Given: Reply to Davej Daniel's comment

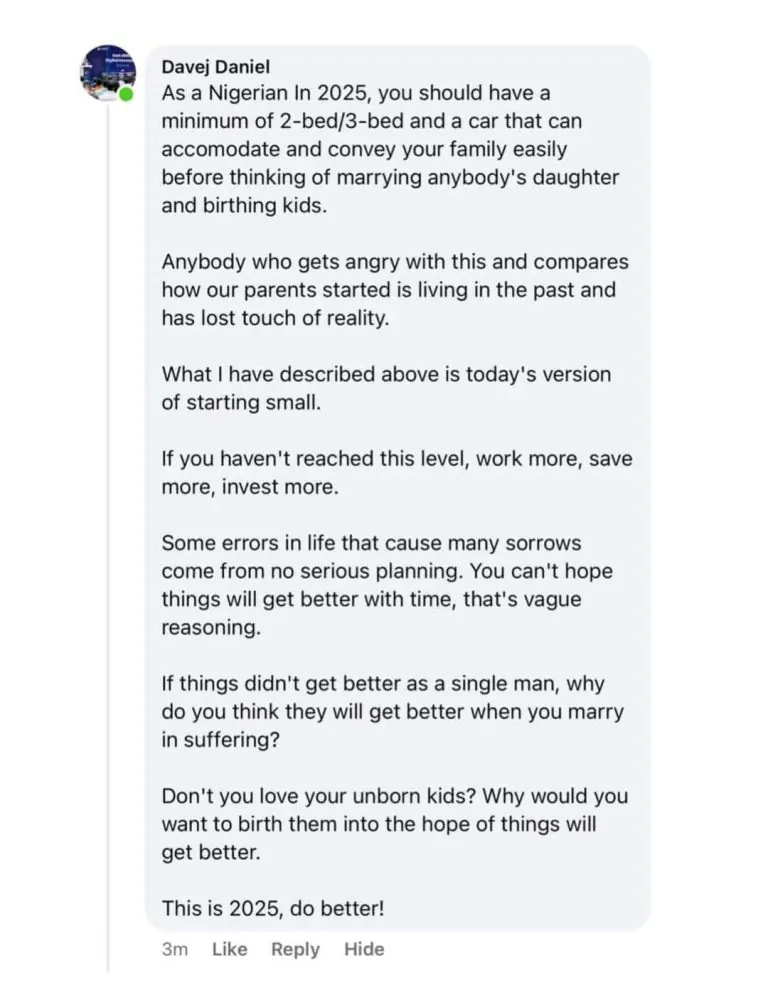Looking at the screenshot, I should point(295,949).
